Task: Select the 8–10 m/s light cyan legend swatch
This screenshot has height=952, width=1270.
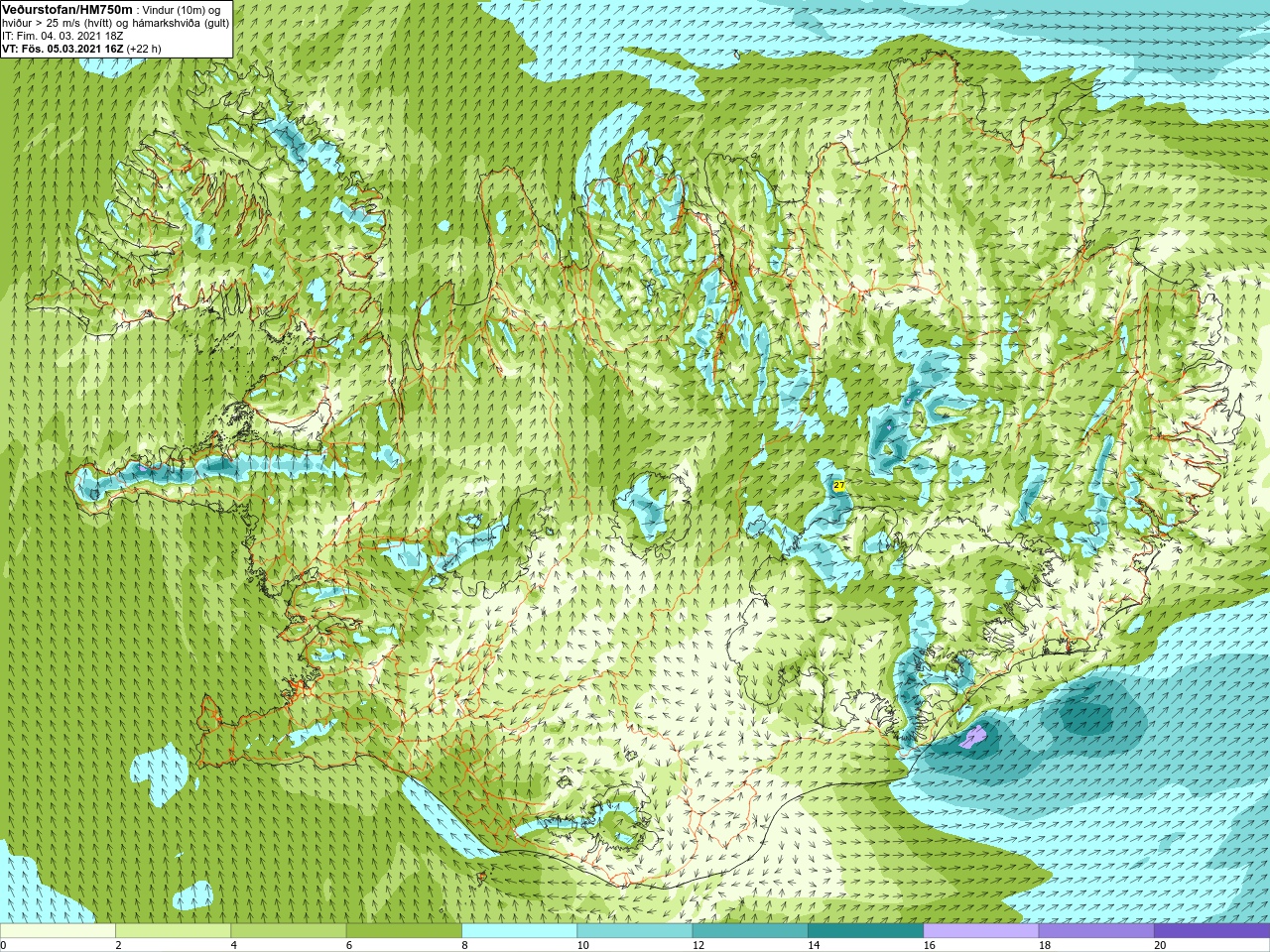Action: tap(519, 931)
